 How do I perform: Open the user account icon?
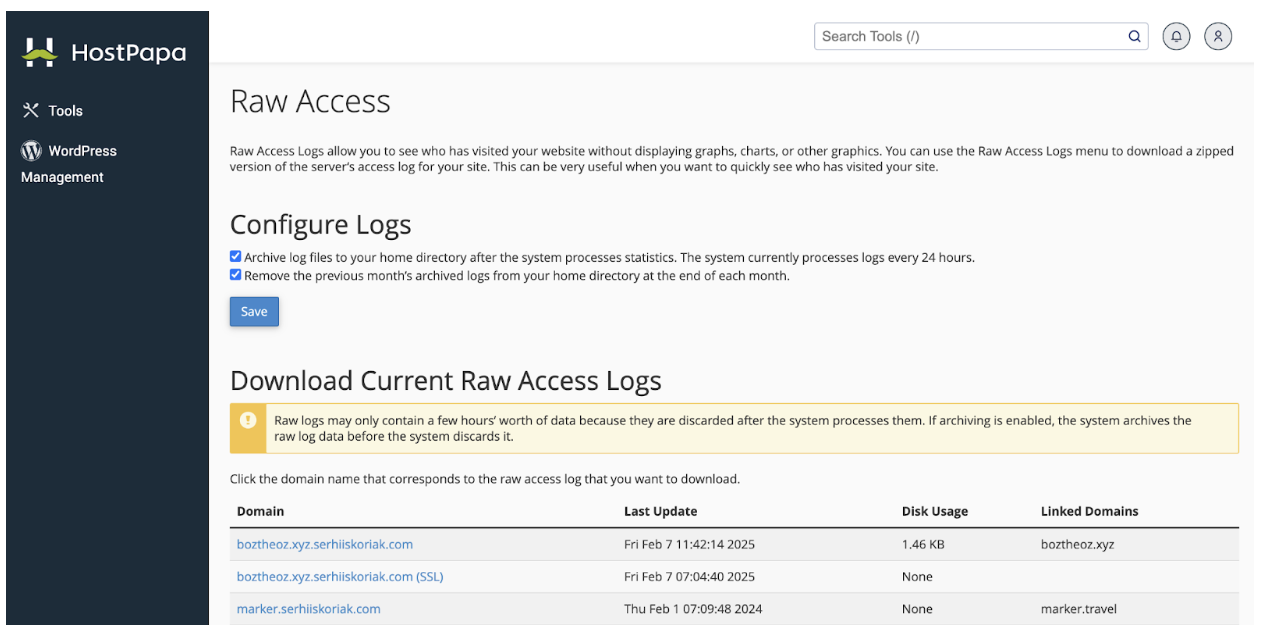tap(1218, 36)
